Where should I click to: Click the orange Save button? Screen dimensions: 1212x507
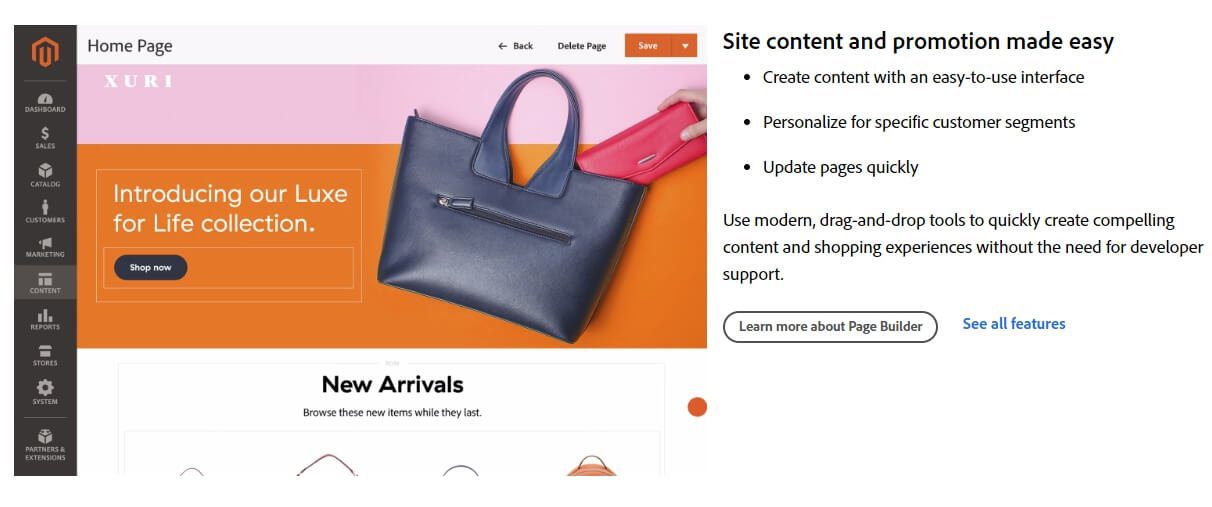(648, 46)
